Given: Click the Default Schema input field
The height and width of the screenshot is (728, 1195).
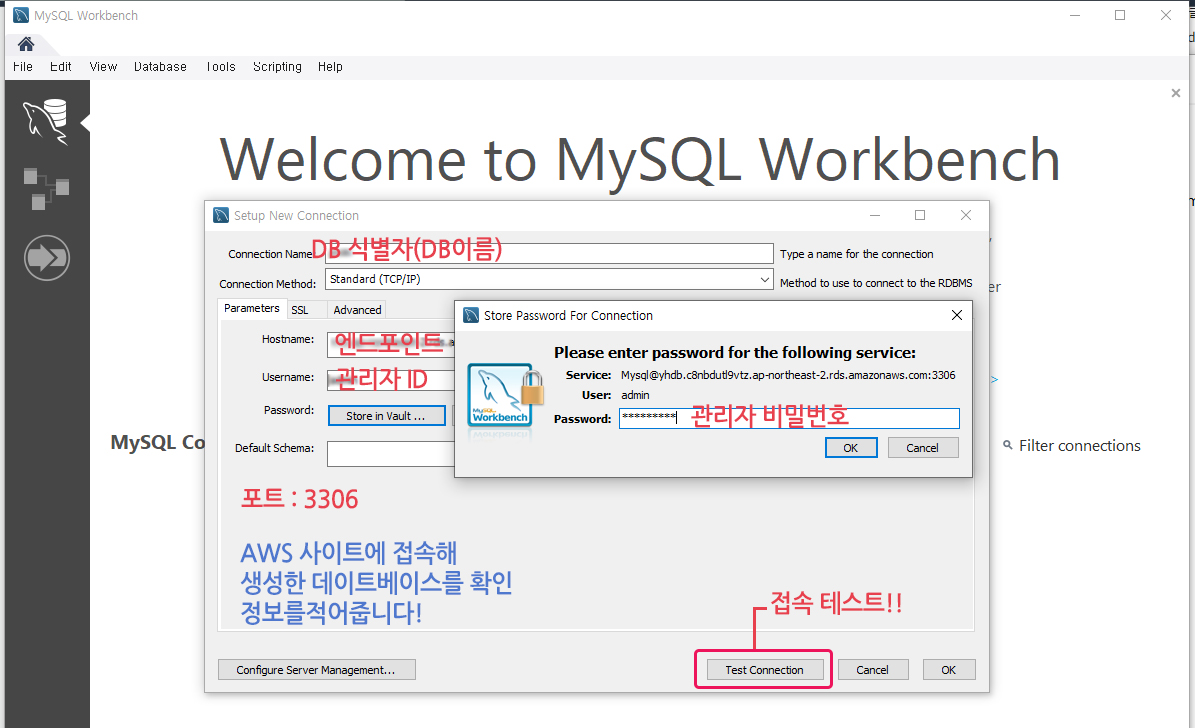Looking at the screenshot, I should point(391,454).
